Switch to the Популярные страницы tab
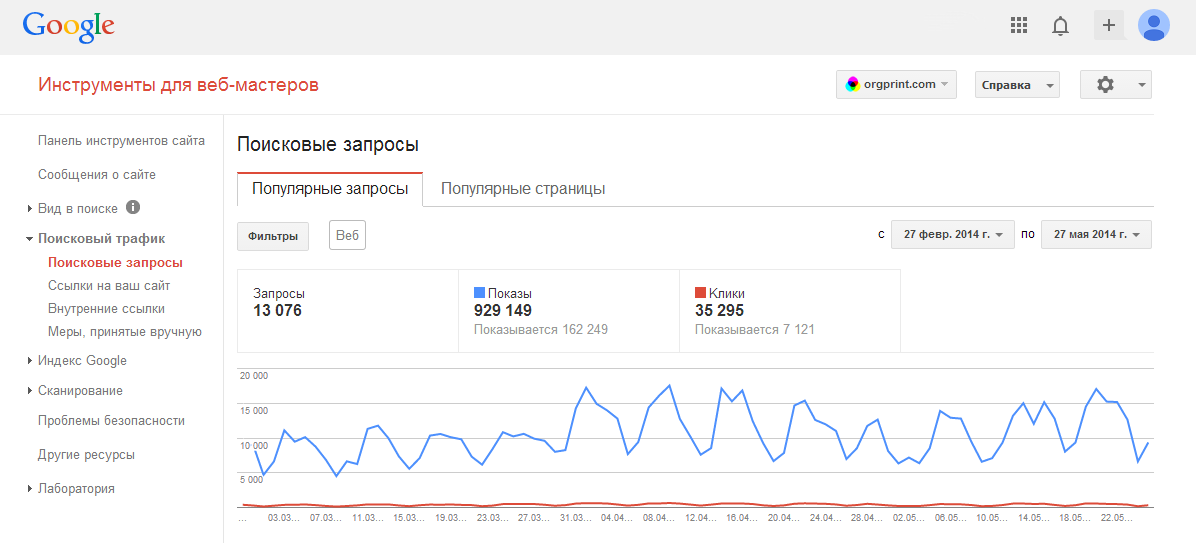The width and height of the screenshot is (1196, 543). [x=522, y=189]
